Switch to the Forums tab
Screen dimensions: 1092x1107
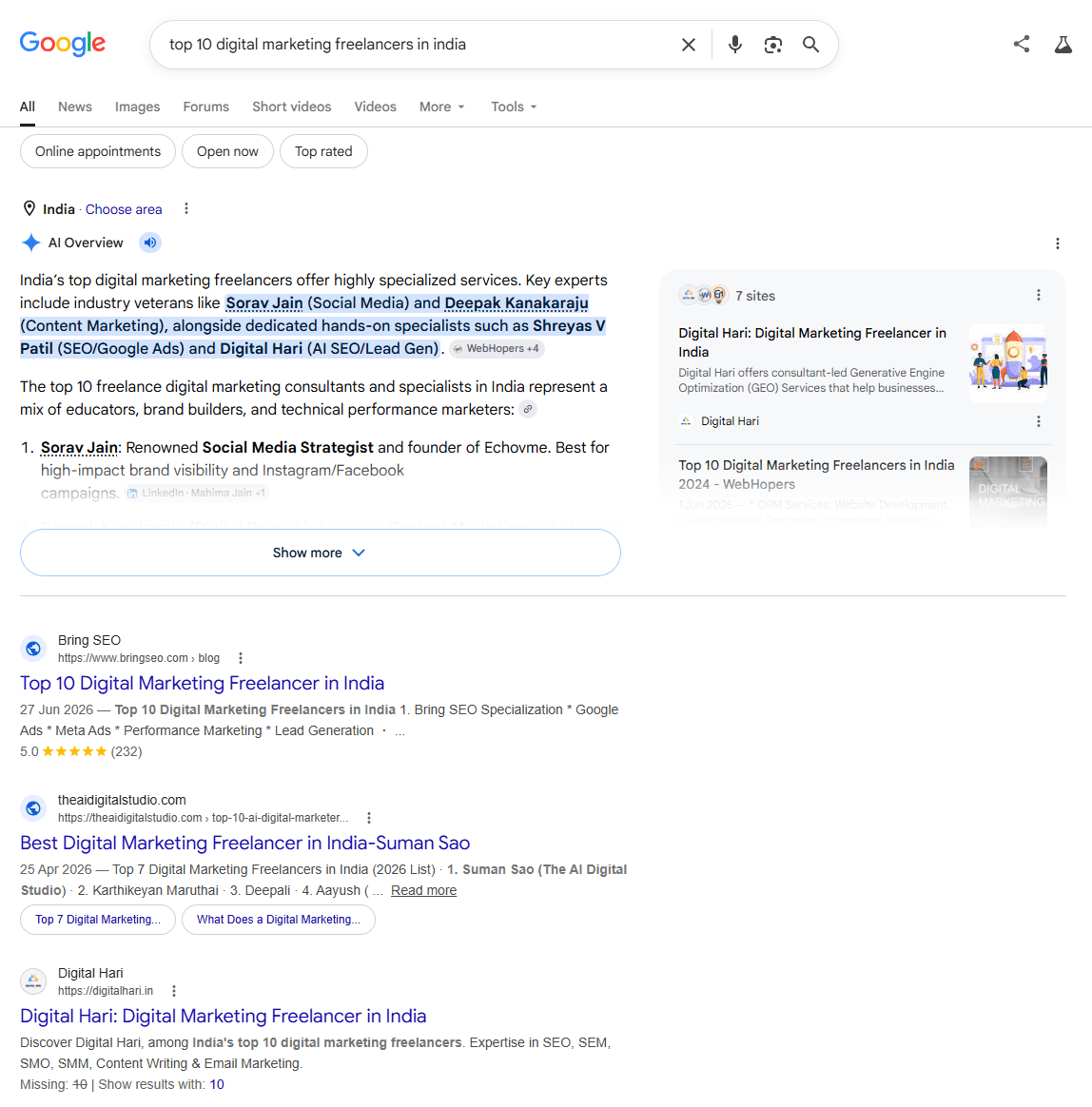pos(205,107)
